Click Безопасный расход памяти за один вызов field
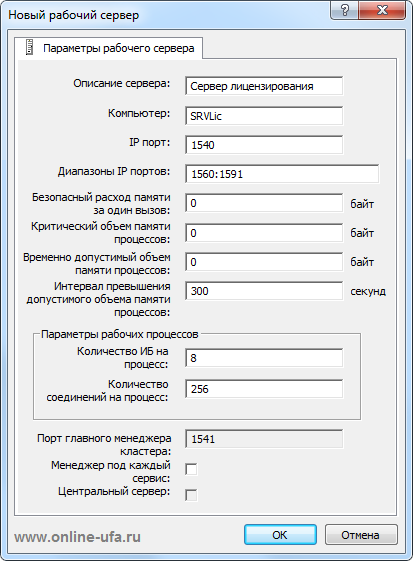The image size is (413, 561). pos(264,203)
